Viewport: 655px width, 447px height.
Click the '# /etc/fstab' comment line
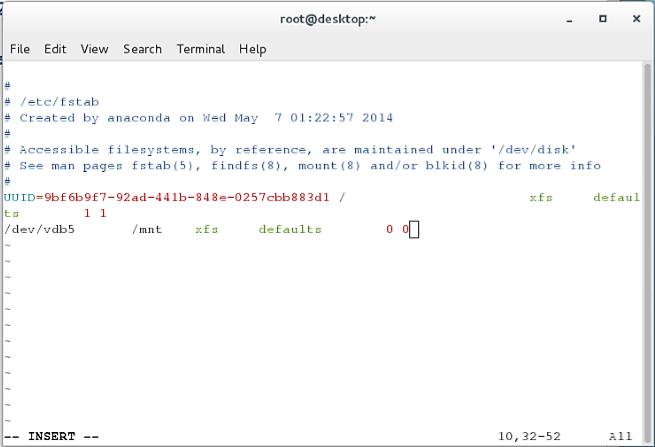click(52, 102)
